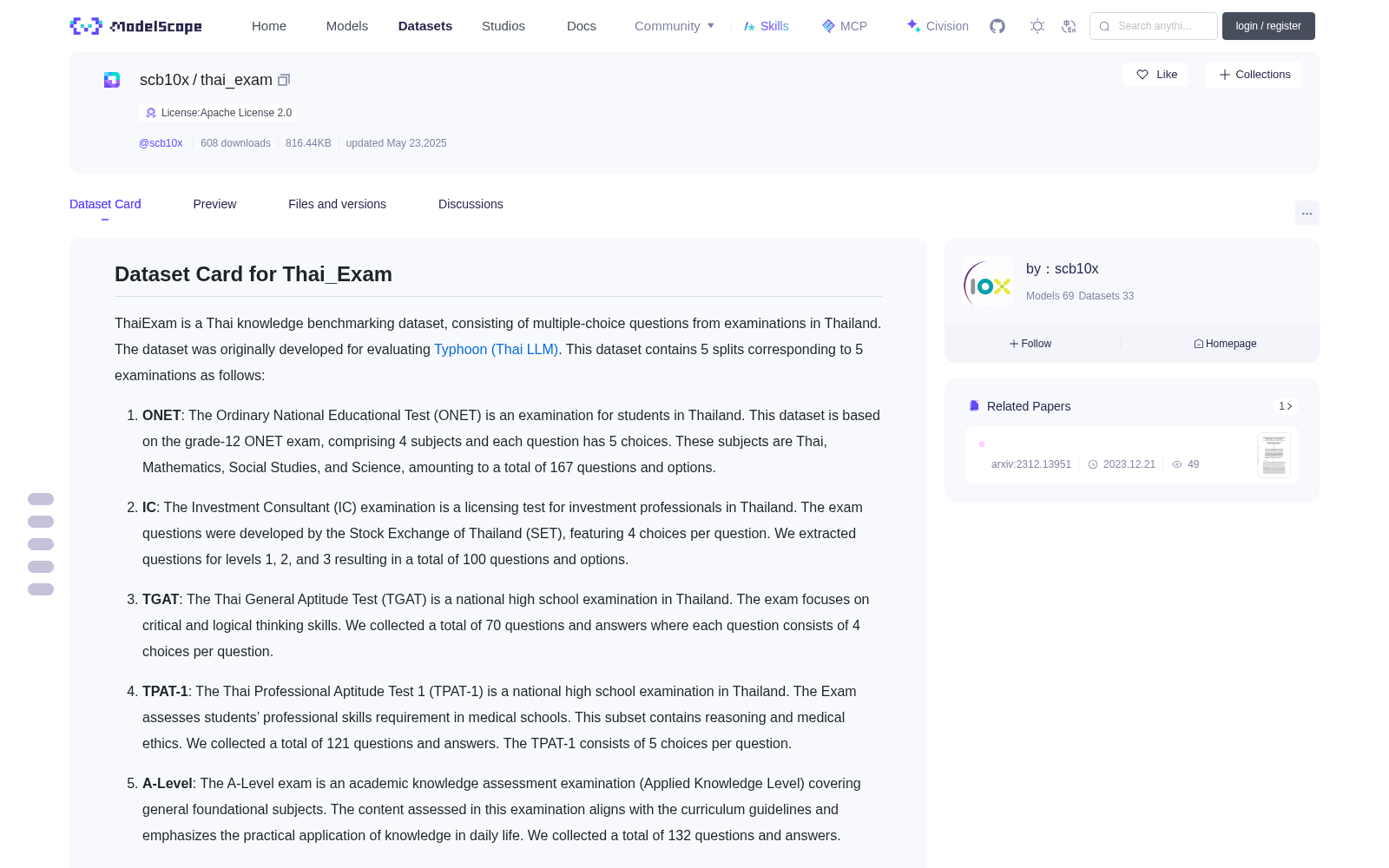Switch to Files and versions tab

click(337, 204)
